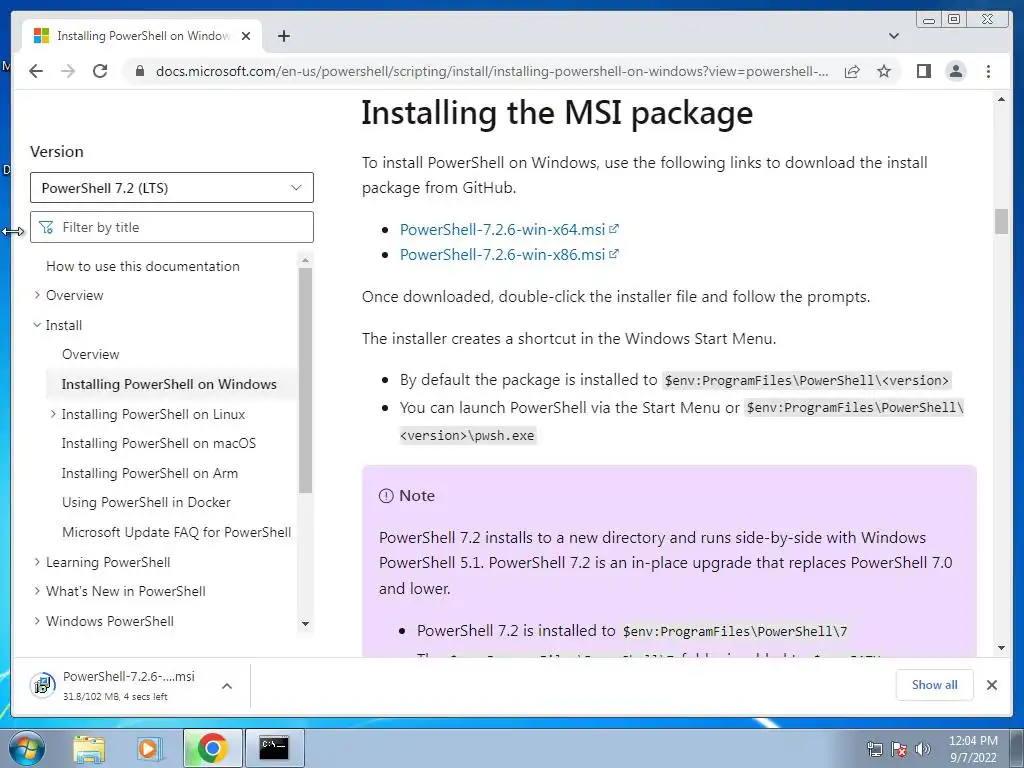Close the downloads bar

[x=991, y=684]
